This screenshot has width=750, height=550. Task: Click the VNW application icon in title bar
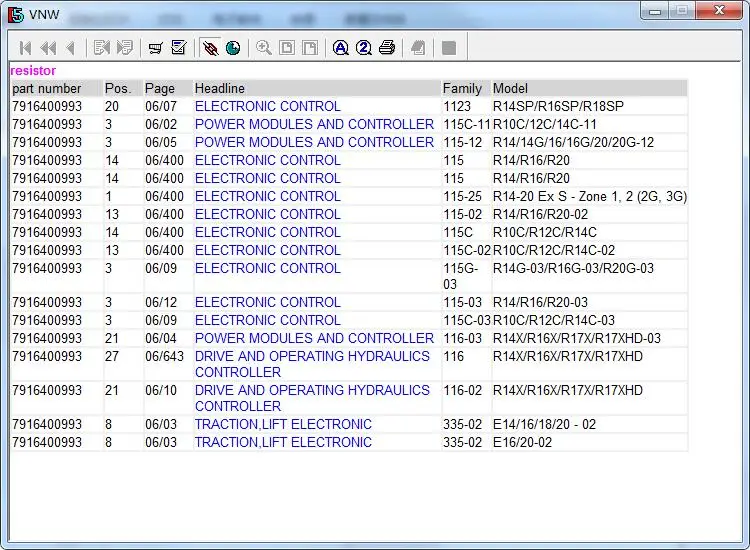(16, 15)
